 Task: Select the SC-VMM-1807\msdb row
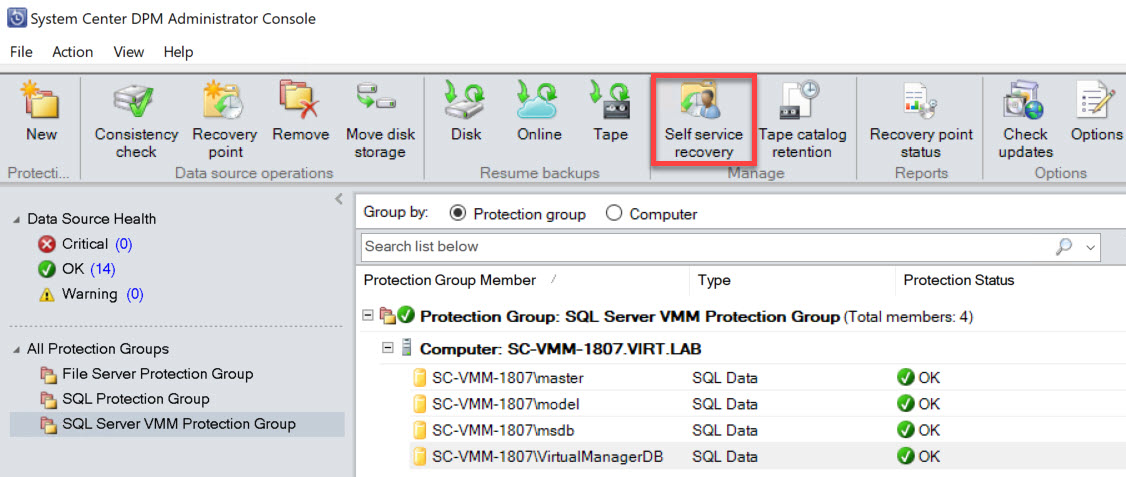tap(767, 430)
